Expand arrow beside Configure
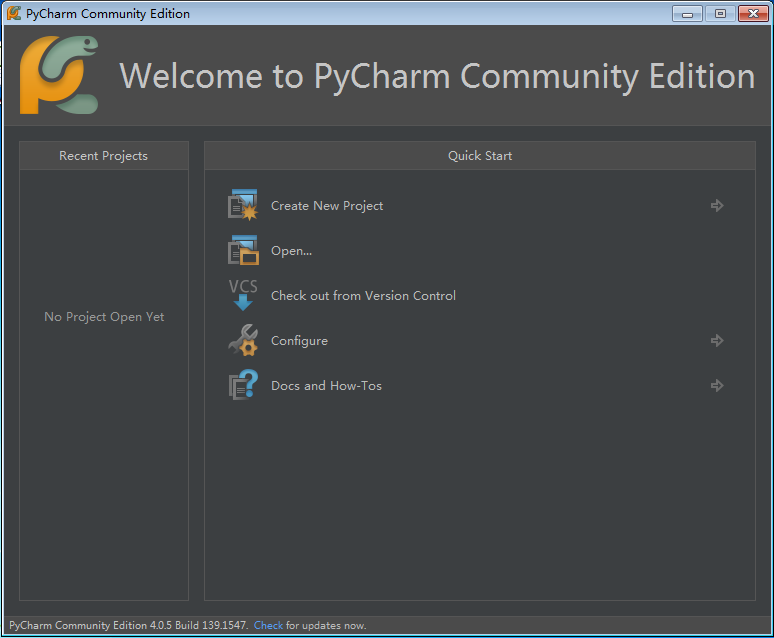Screen dimensions: 774x638 coord(717,340)
